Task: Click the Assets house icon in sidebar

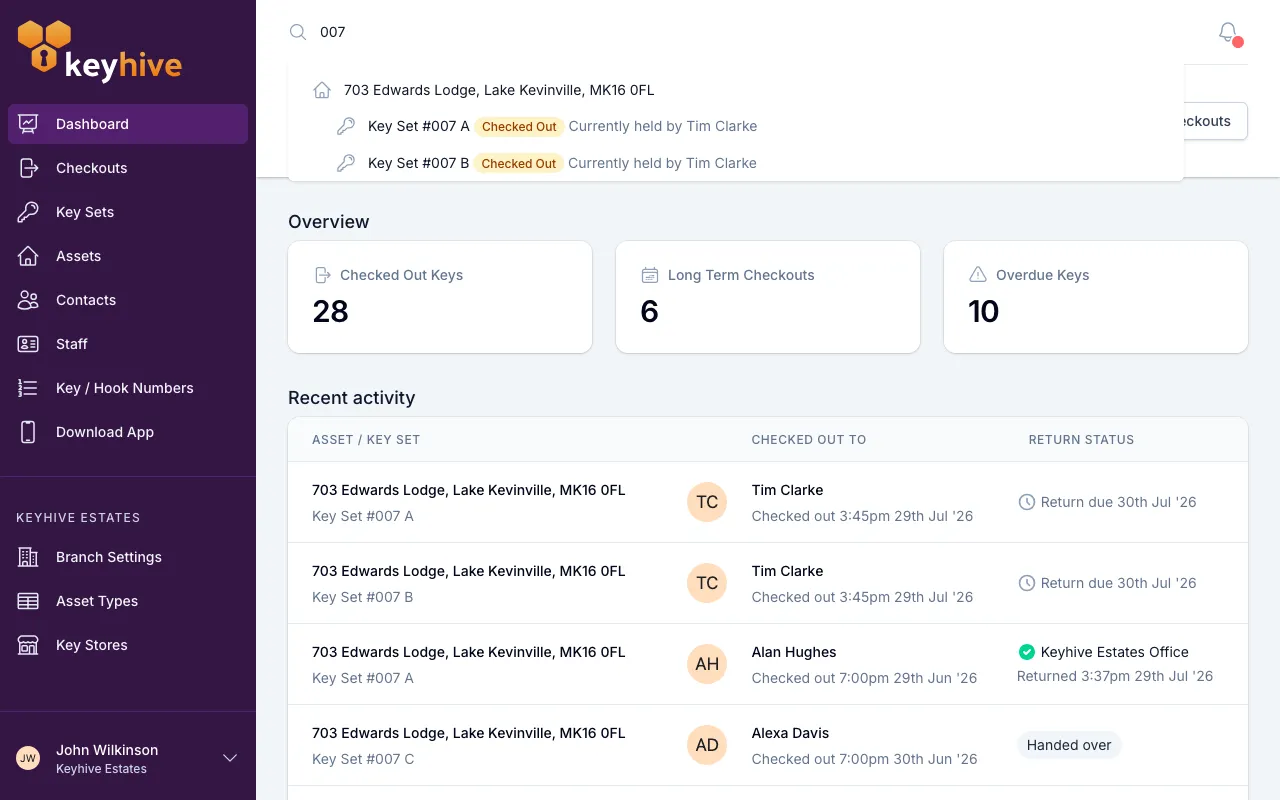Action: tap(28, 256)
